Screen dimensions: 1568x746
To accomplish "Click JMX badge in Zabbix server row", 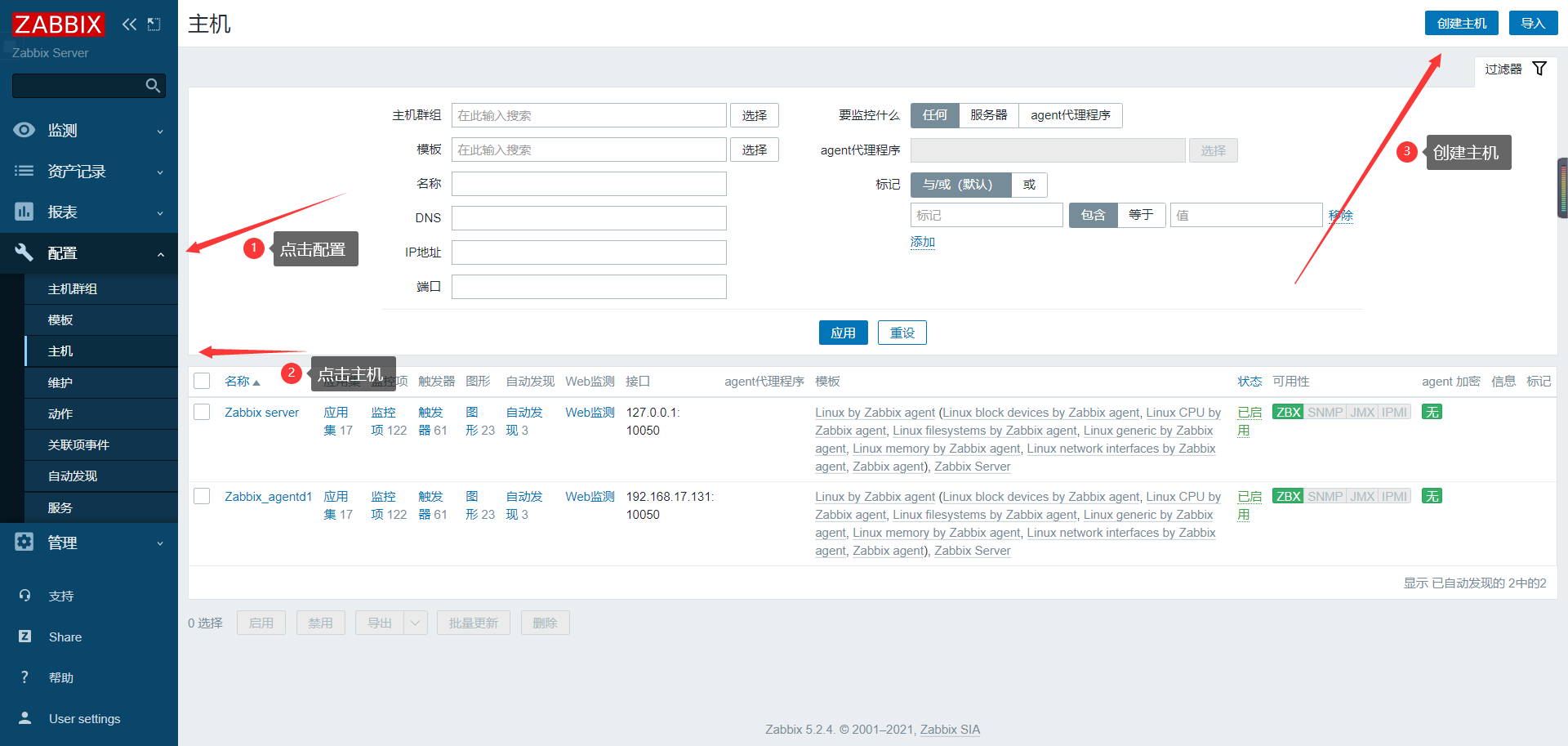I will click(1362, 412).
